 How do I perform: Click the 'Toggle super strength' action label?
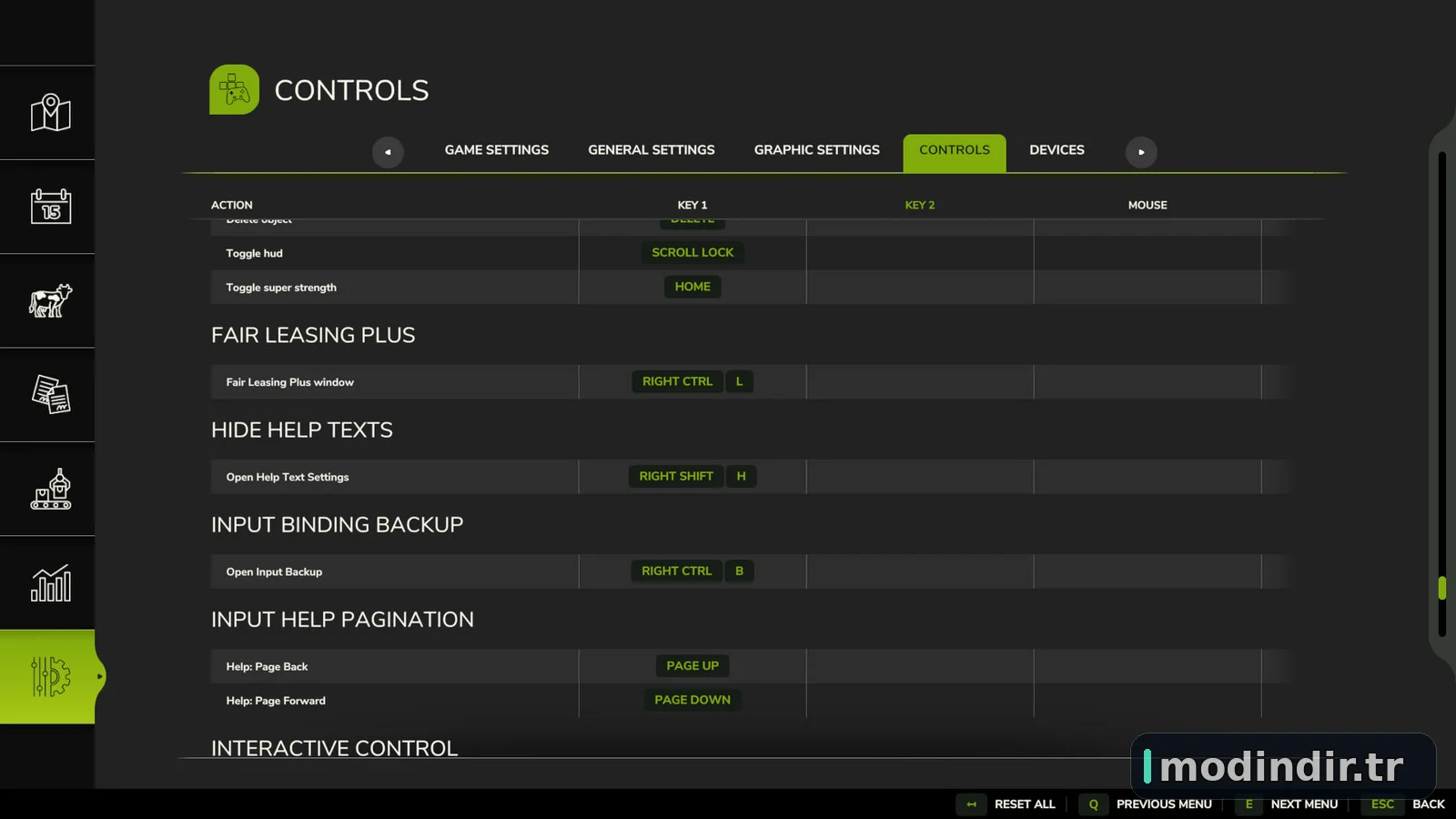coord(281,288)
